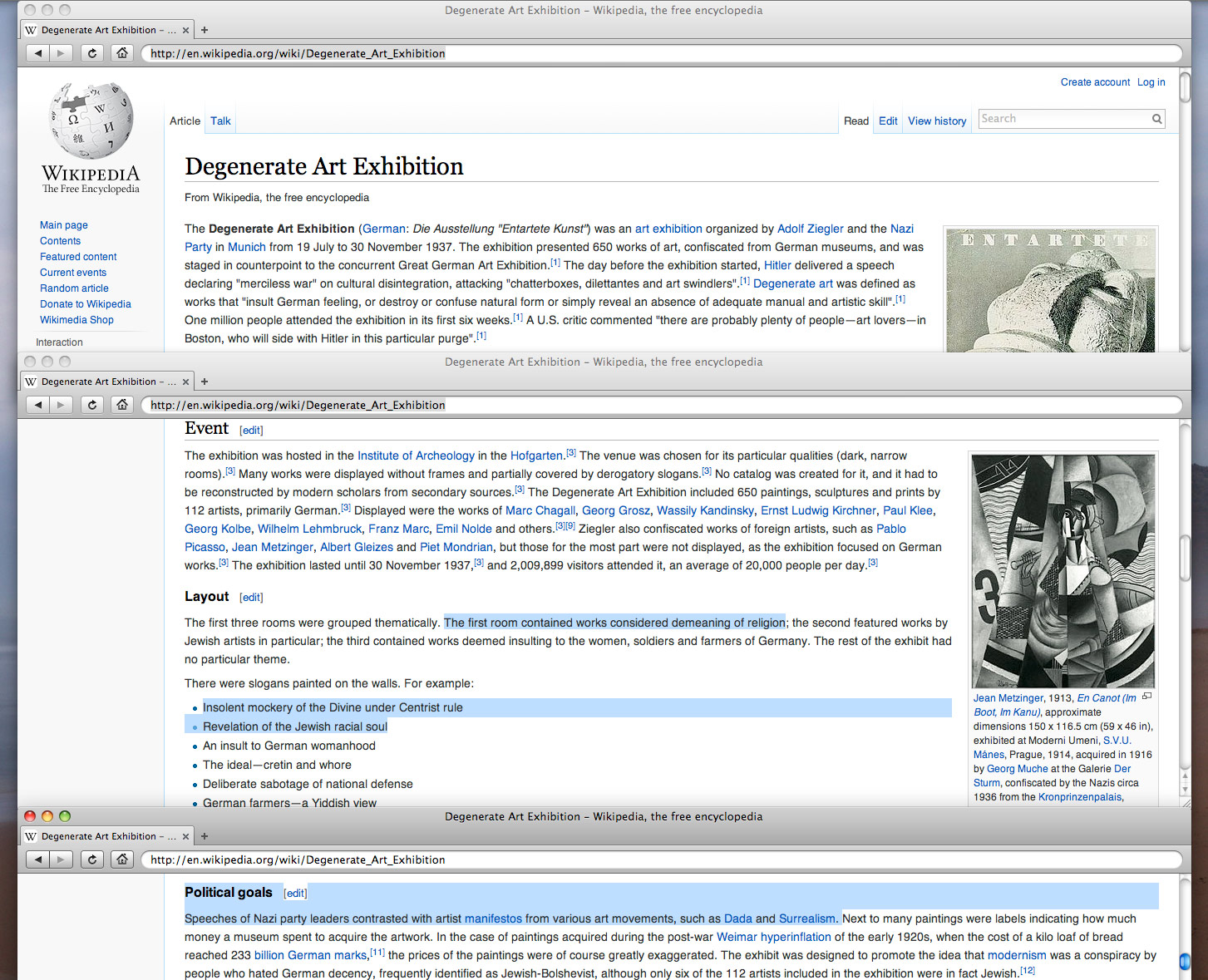Reload the page in the middle window
This screenshot has height=980, width=1208.
tap(92, 405)
